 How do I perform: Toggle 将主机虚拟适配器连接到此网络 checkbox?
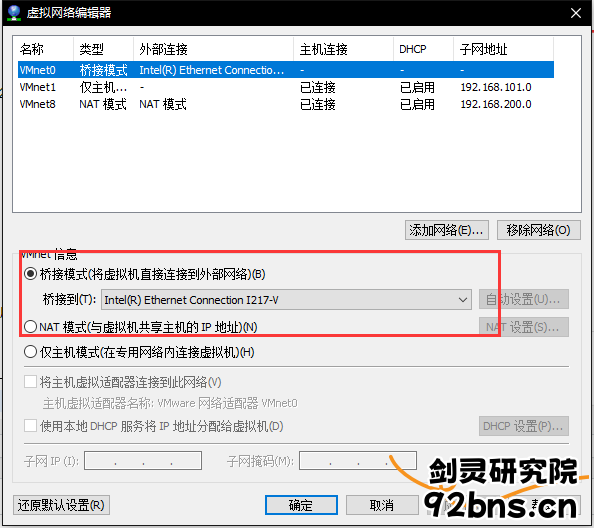coord(30,382)
